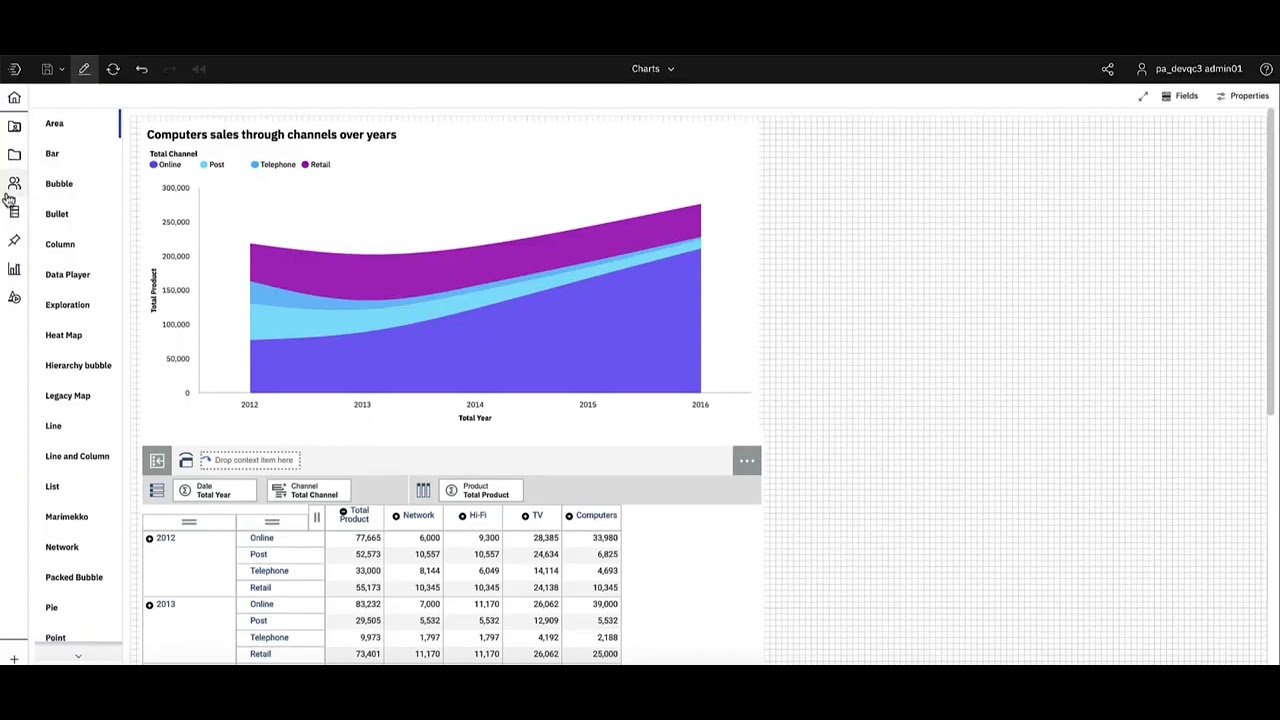Expand the 2013 row member

coord(150,605)
